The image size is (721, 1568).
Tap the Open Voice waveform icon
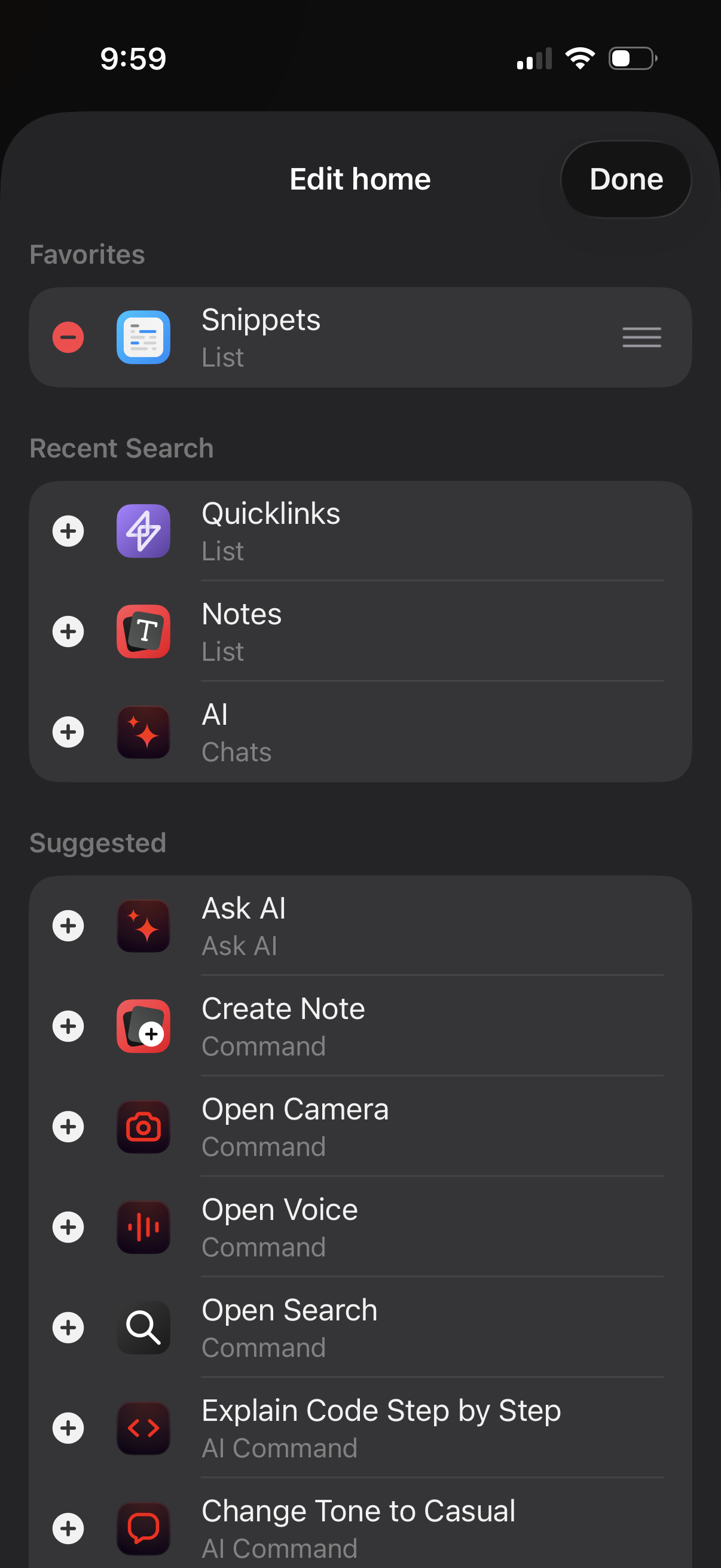point(143,1227)
